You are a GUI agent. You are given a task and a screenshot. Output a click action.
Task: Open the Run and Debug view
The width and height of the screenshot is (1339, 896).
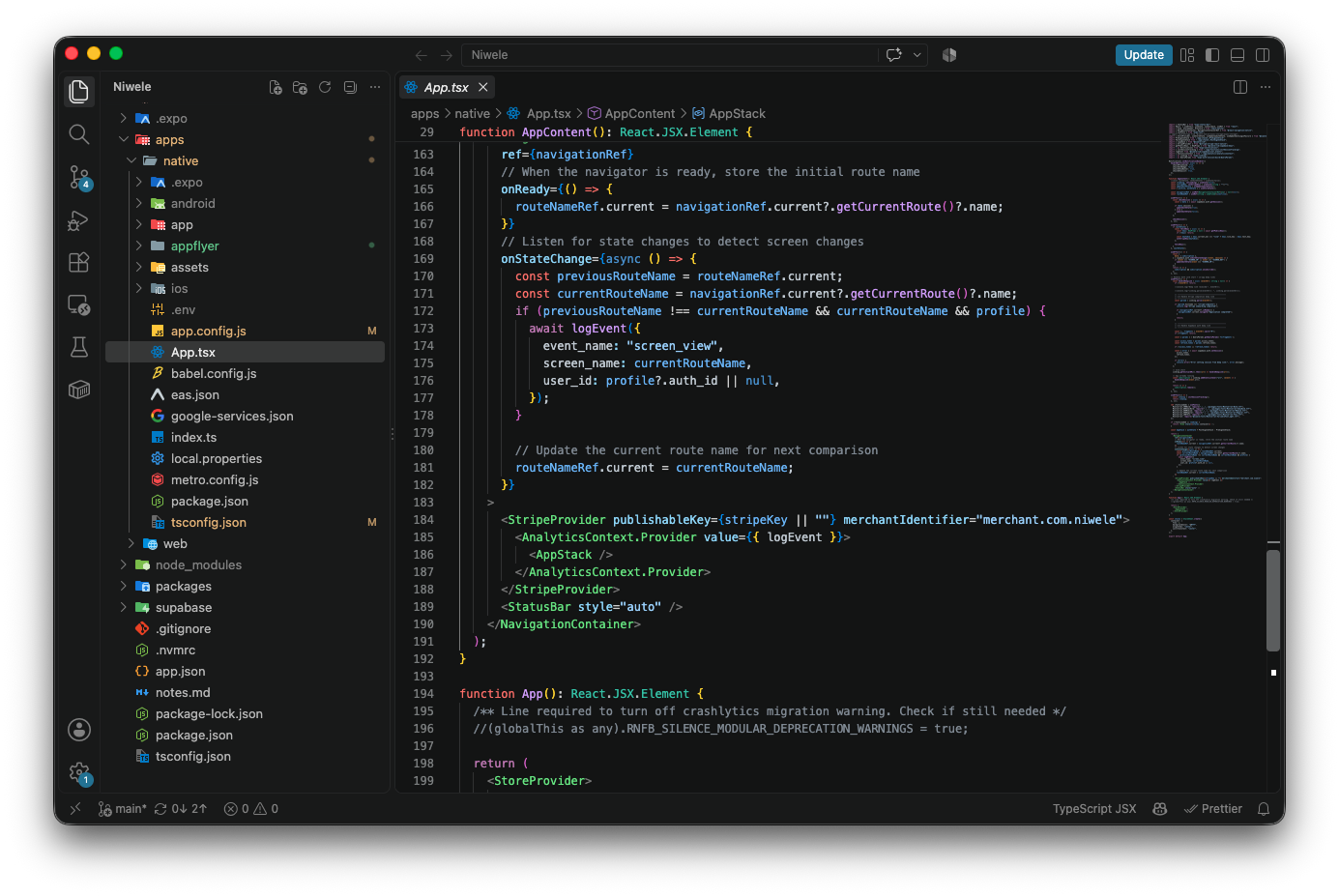[x=79, y=220]
